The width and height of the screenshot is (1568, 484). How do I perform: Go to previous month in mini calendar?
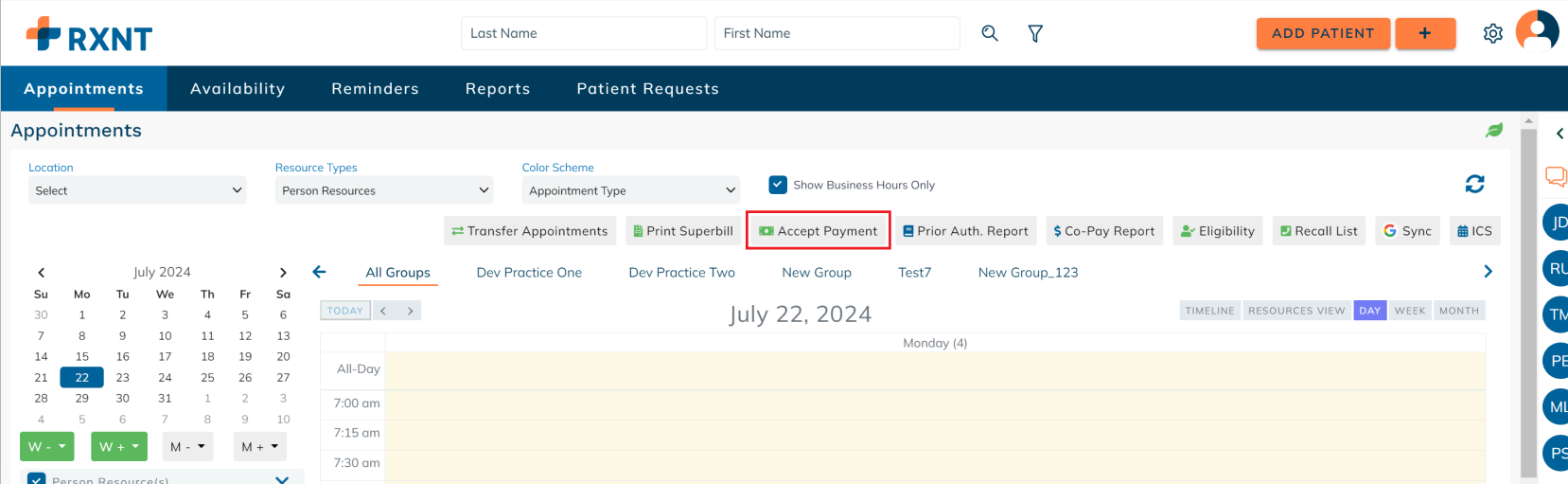pos(41,273)
